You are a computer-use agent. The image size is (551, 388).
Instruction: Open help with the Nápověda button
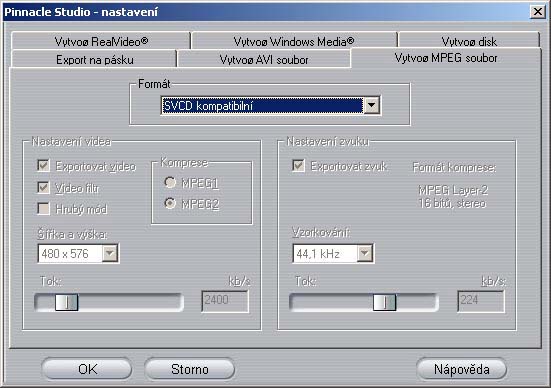click(461, 369)
